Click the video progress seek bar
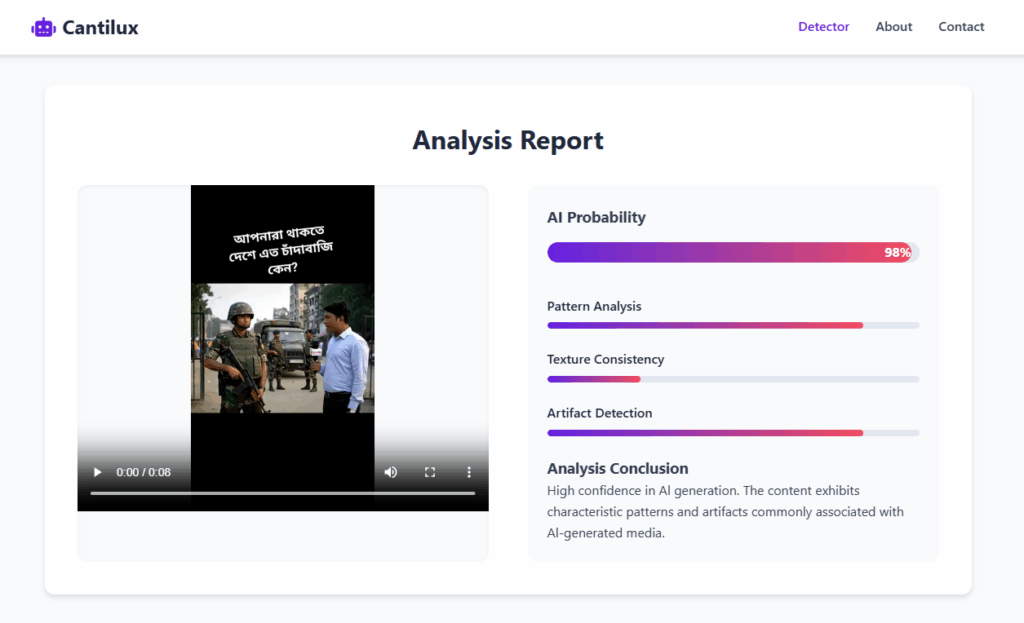The height and width of the screenshot is (623, 1024). point(283,494)
